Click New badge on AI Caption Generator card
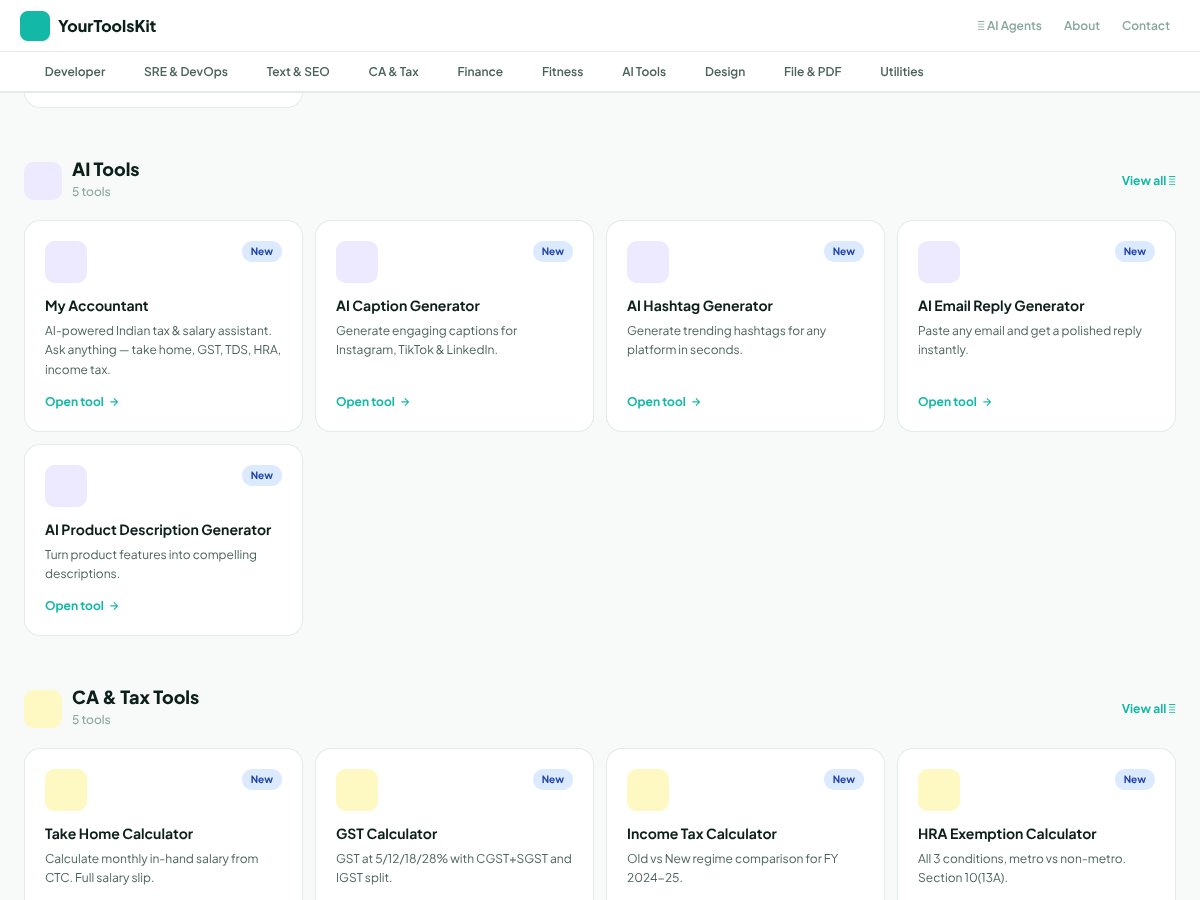Image resolution: width=1200 pixels, height=900 pixels. 553,252
